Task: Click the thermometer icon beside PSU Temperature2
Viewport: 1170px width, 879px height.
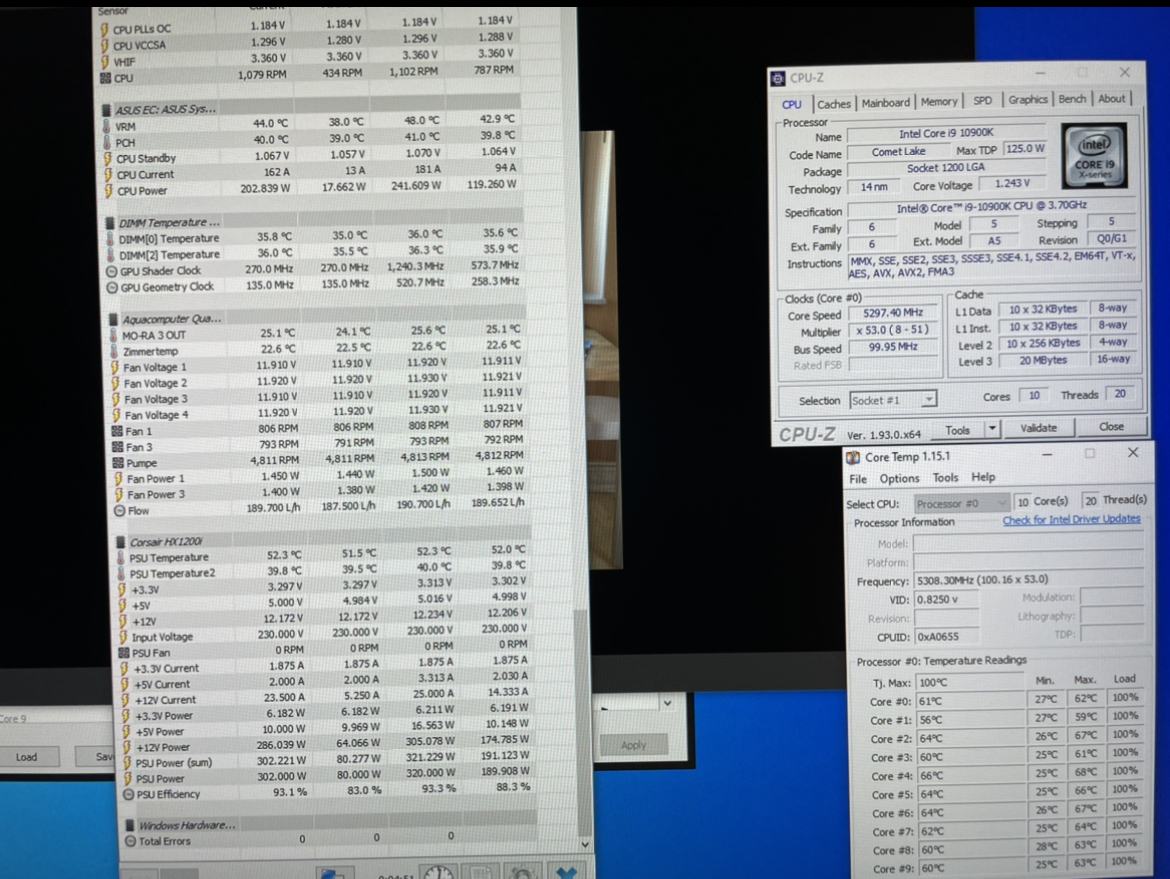Action: tap(121, 573)
